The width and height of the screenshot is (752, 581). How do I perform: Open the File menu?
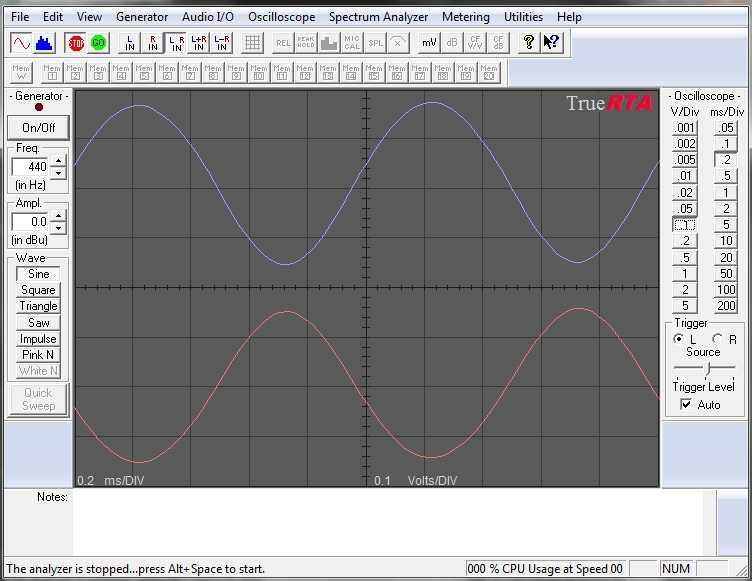coord(20,17)
